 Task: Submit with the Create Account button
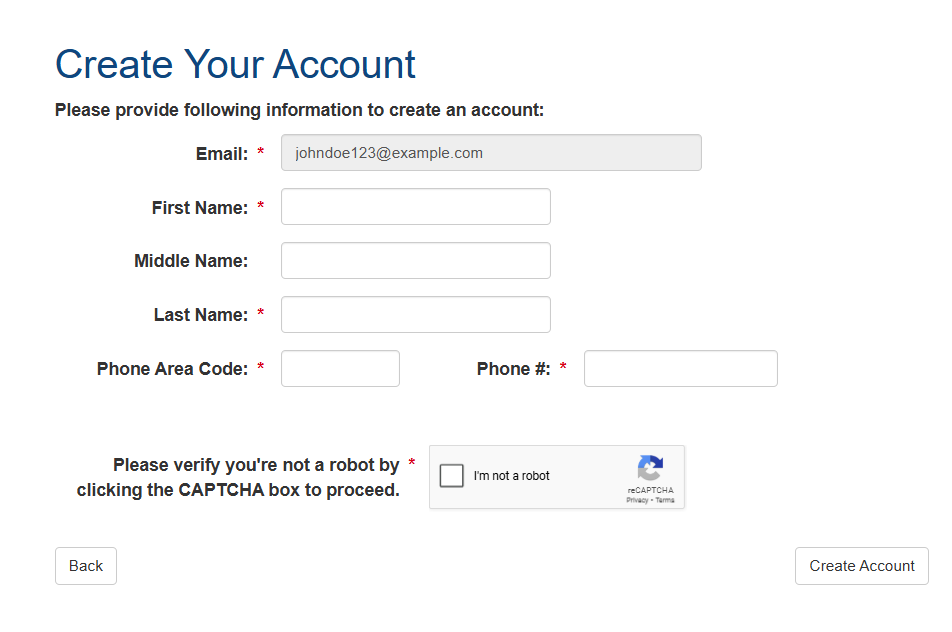click(x=861, y=566)
